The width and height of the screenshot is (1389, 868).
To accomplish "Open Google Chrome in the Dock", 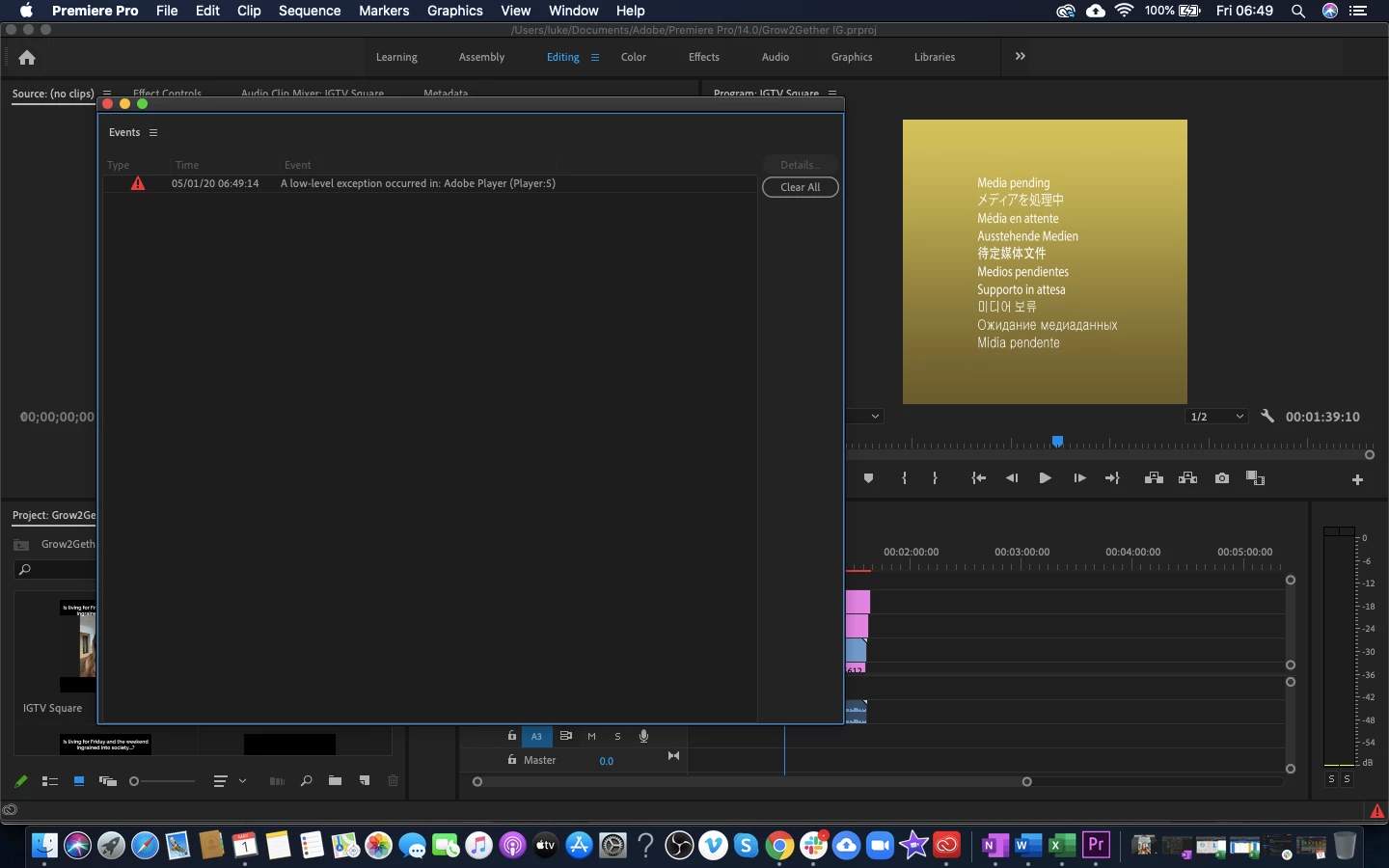I will pos(779,846).
